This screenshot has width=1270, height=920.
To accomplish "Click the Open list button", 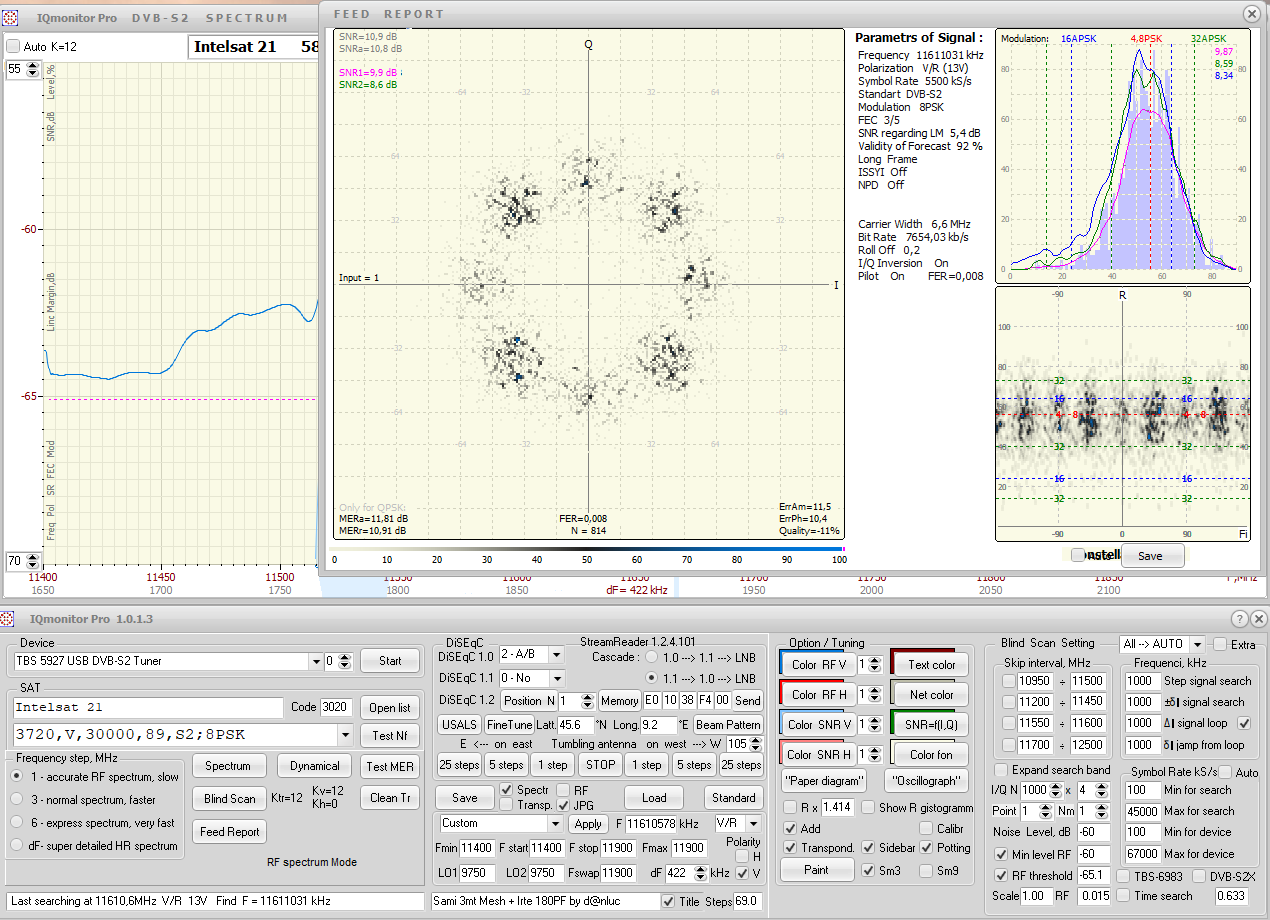I will 389,708.
